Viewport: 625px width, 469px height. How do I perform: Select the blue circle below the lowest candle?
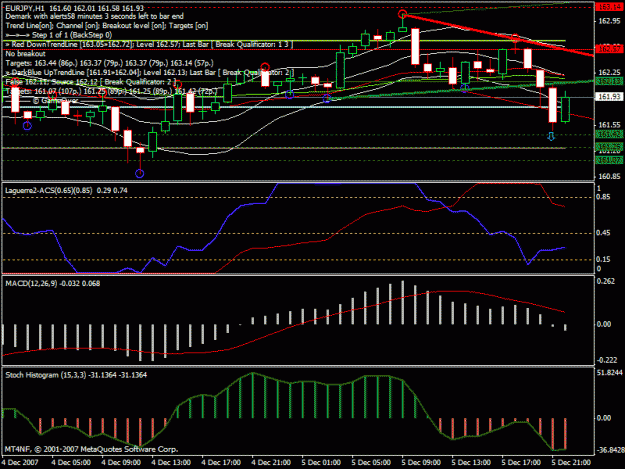pos(140,173)
